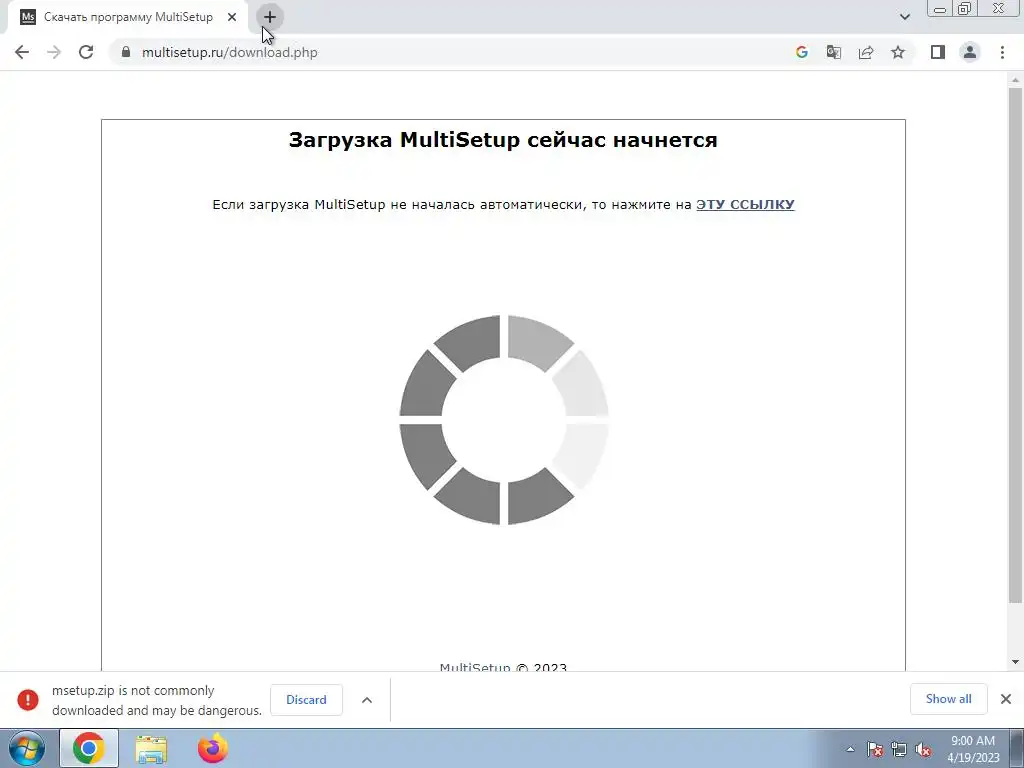Translate this page icon
Image resolution: width=1024 pixels, height=768 pixels.
(x=833, y=52)
